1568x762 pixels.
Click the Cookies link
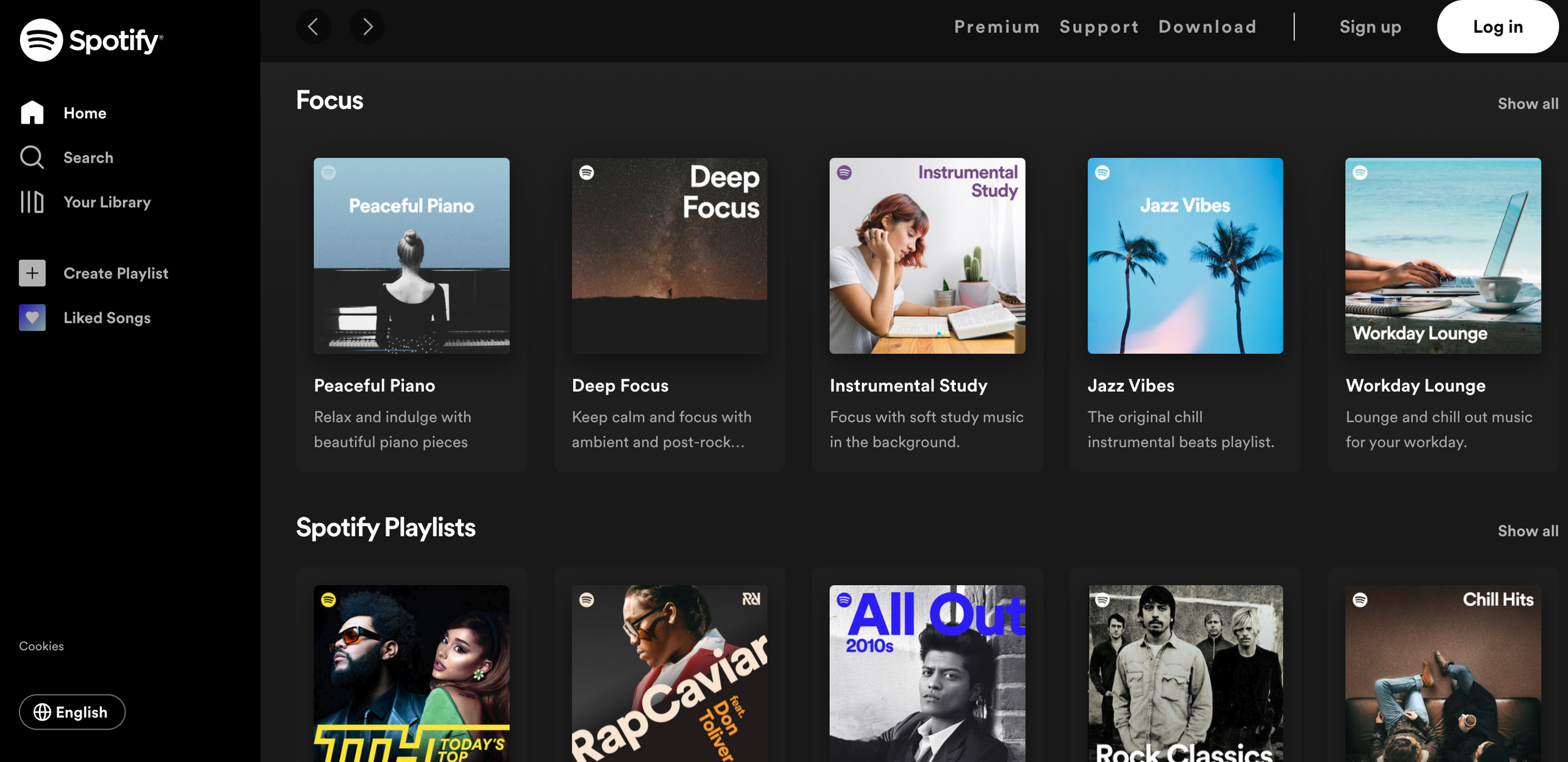[40, 645]
